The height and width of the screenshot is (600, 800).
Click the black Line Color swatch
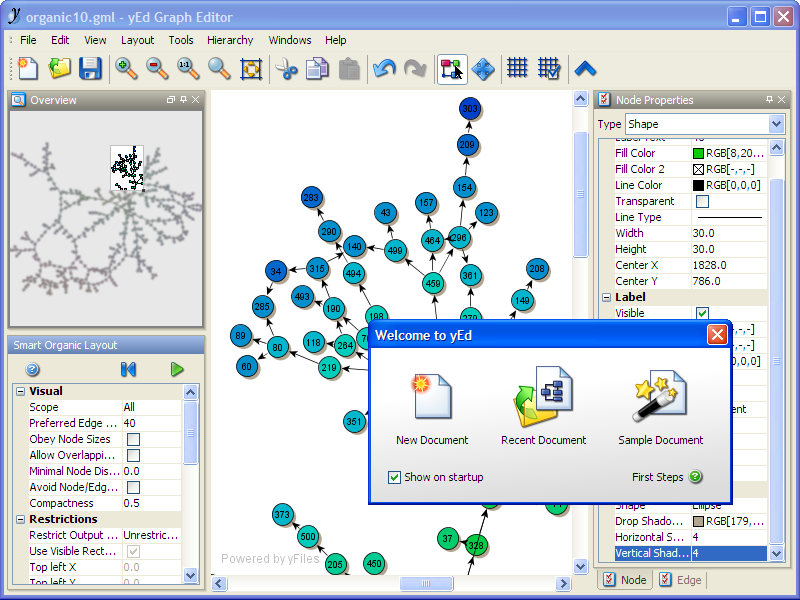[x=698, y=186]
